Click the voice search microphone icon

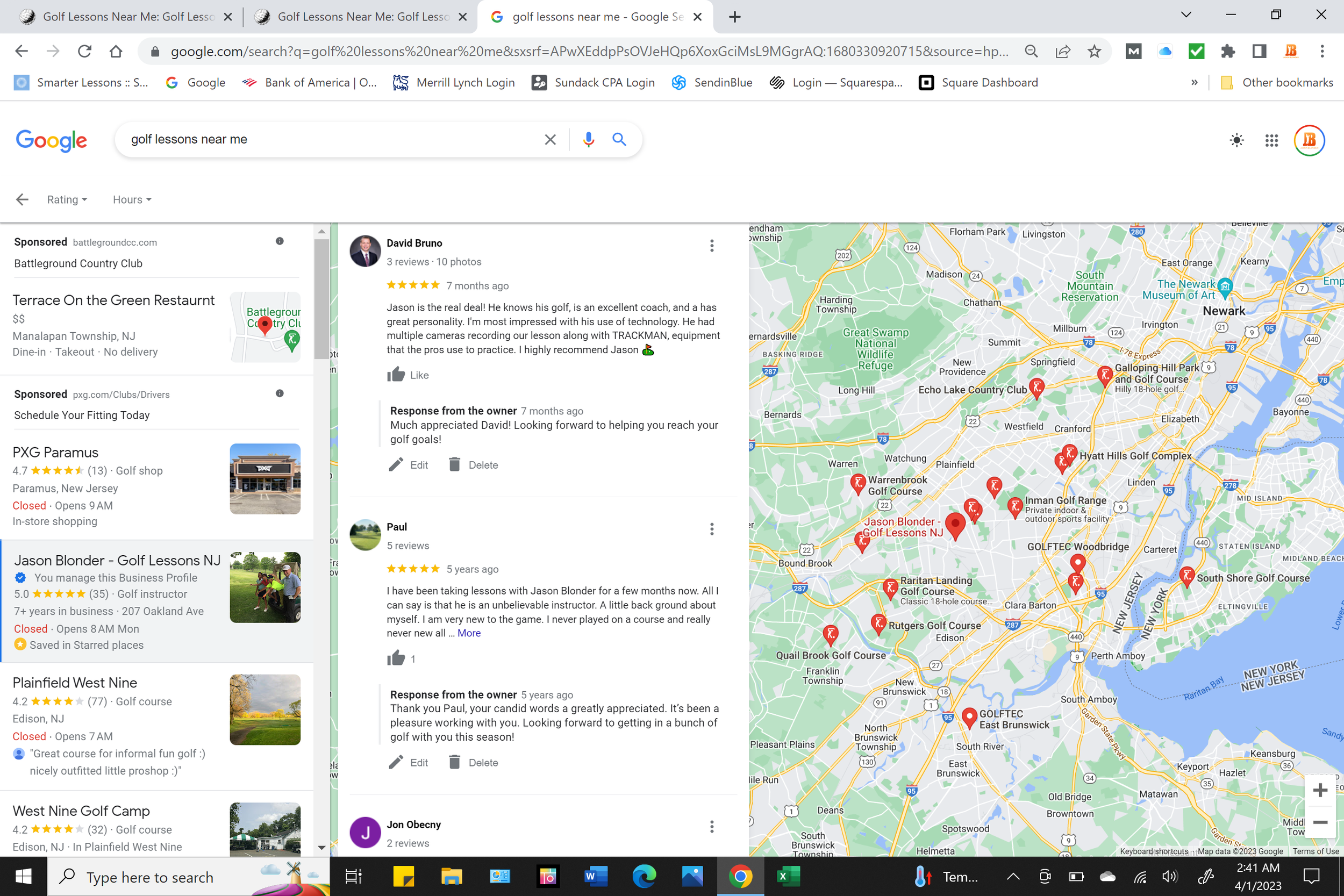tap(588, 139)
